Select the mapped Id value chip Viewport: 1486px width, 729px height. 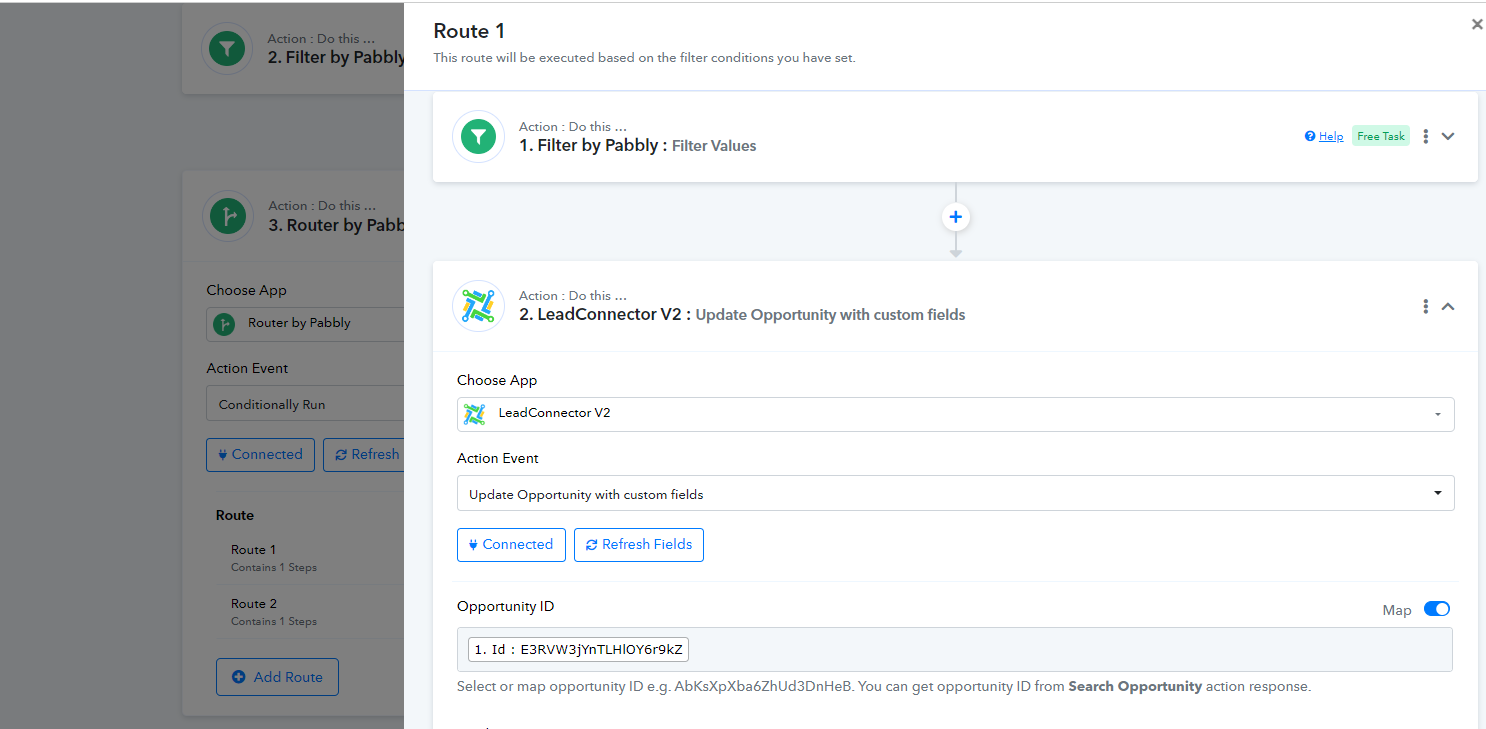(x=579, y=650)
